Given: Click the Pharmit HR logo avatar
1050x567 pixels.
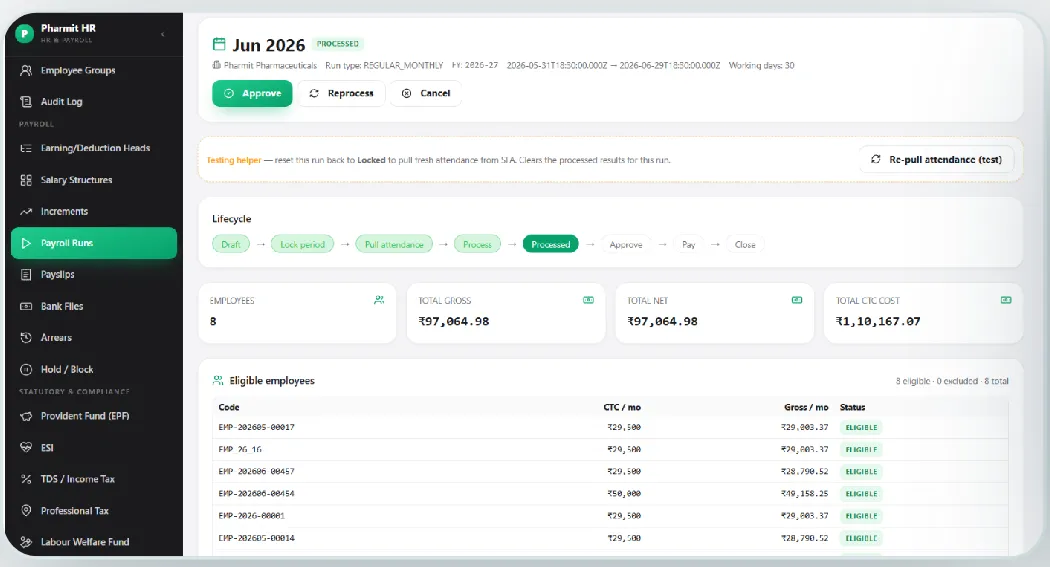Looking at the screenshot, I should (25, 33).
